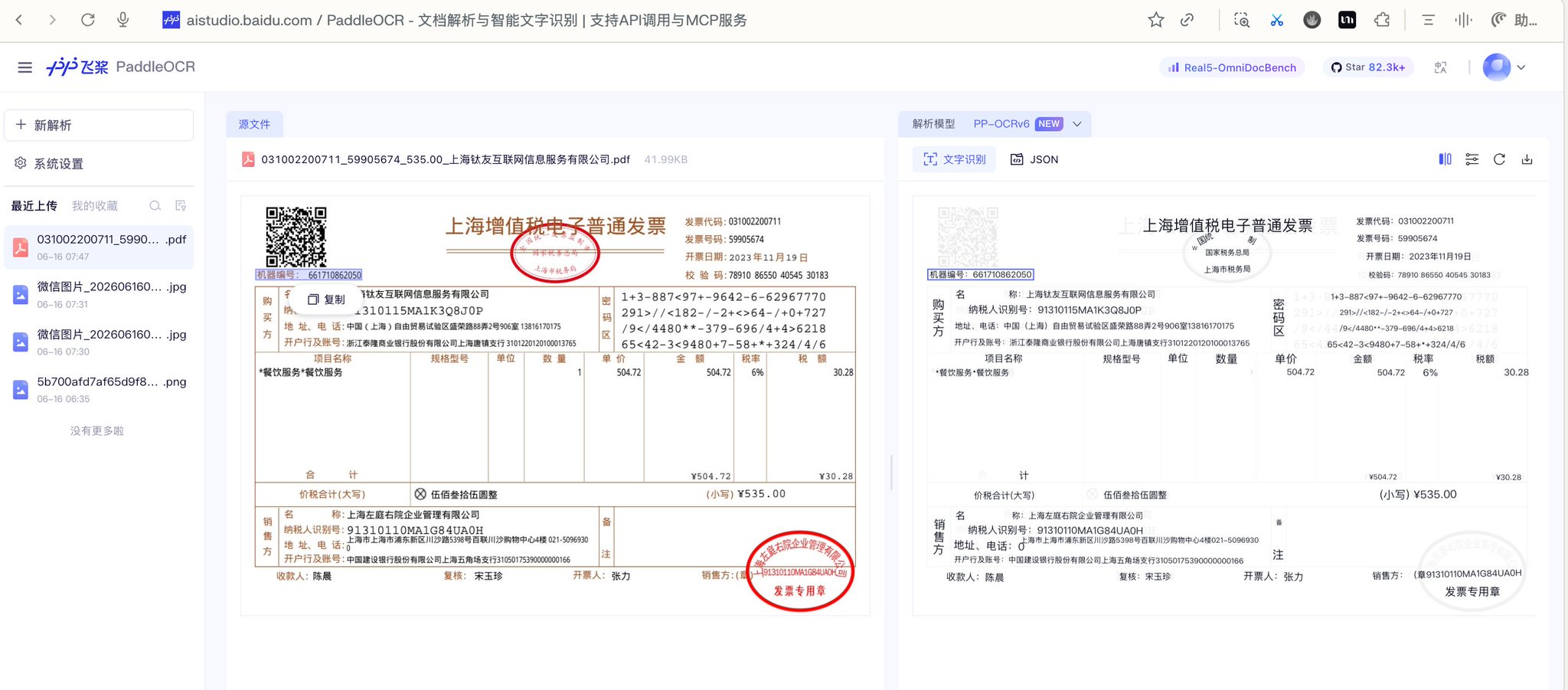Open the page search magnifier icon
This screenshot has height=690, width=1568.
[x=1242, y=20]
